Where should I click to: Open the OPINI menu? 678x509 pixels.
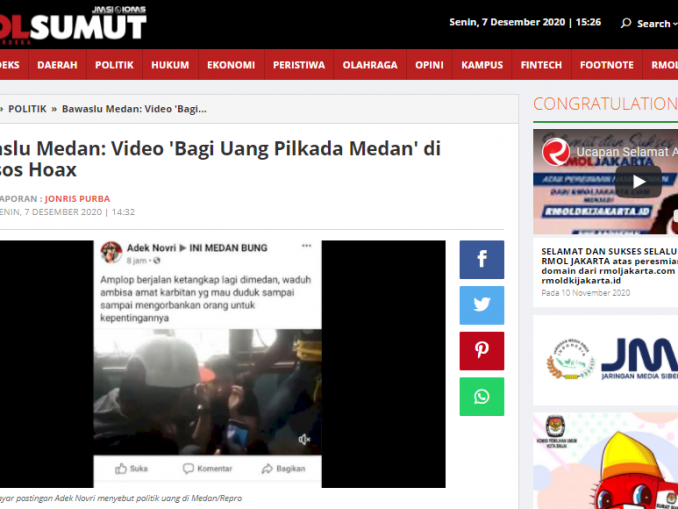pos(429,65)
